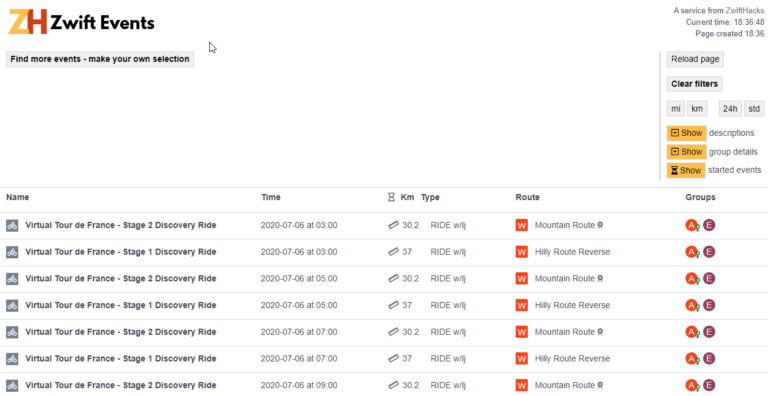Click red W world icon for 03:00 Hilly Route
Image resolution: width=768 pixels, height=396 pixels.
coord(522,252)
